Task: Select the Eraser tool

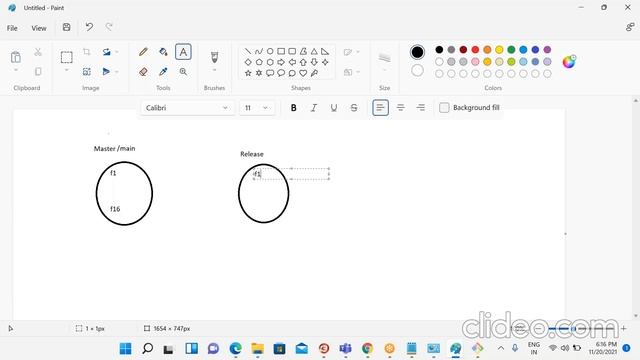Action: point(143,72)
